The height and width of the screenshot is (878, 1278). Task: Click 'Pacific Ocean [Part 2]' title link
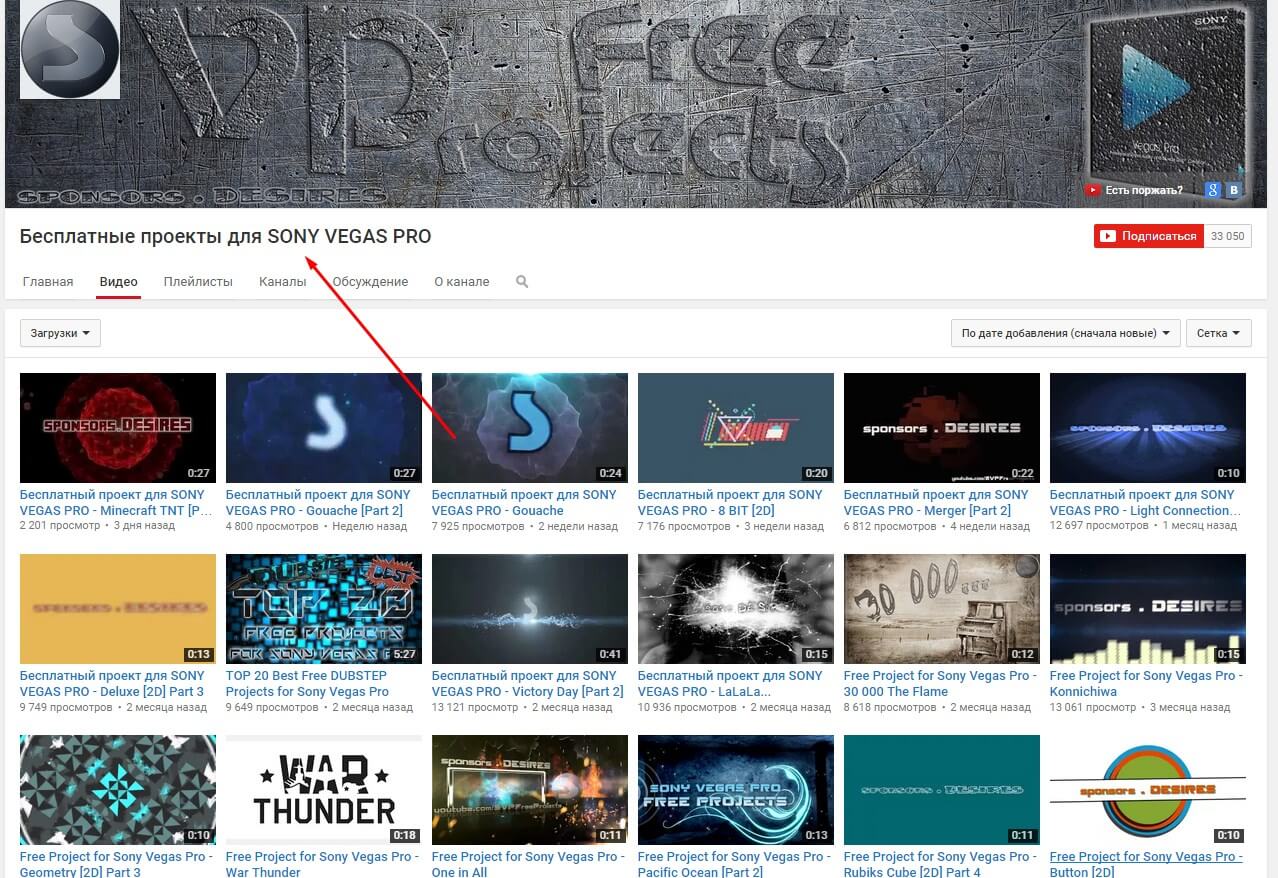click(x=734, y=864)
